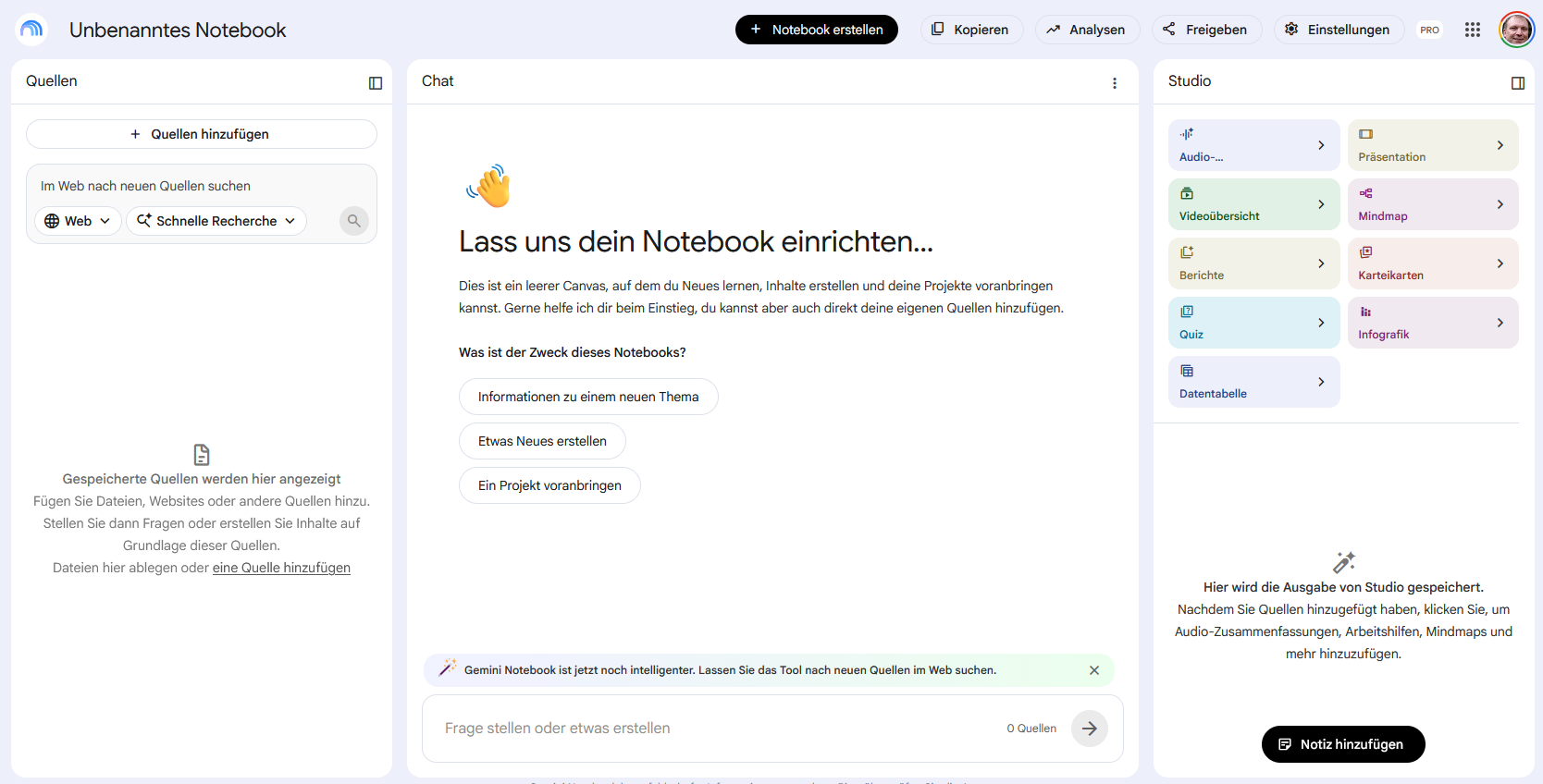This screenshot has width=1543, height=784.
Task: Click the Karteikarten icon
Action: 1366,252
